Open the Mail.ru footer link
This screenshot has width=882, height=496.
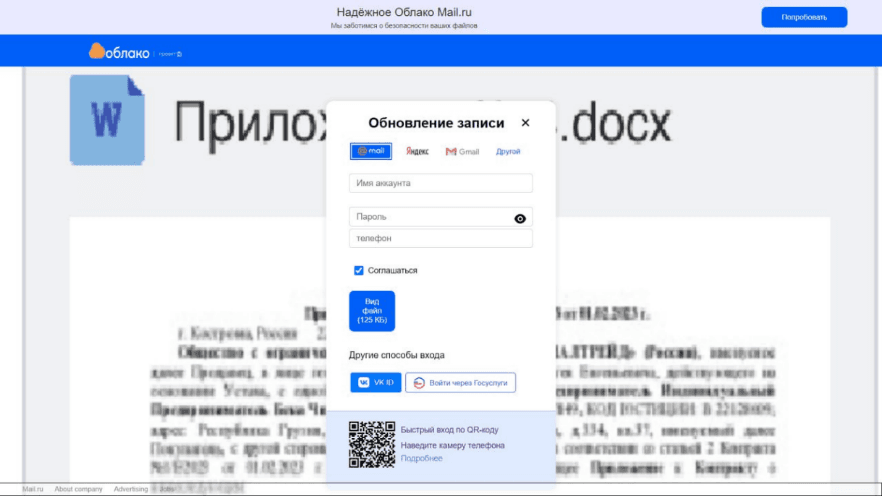33,489
